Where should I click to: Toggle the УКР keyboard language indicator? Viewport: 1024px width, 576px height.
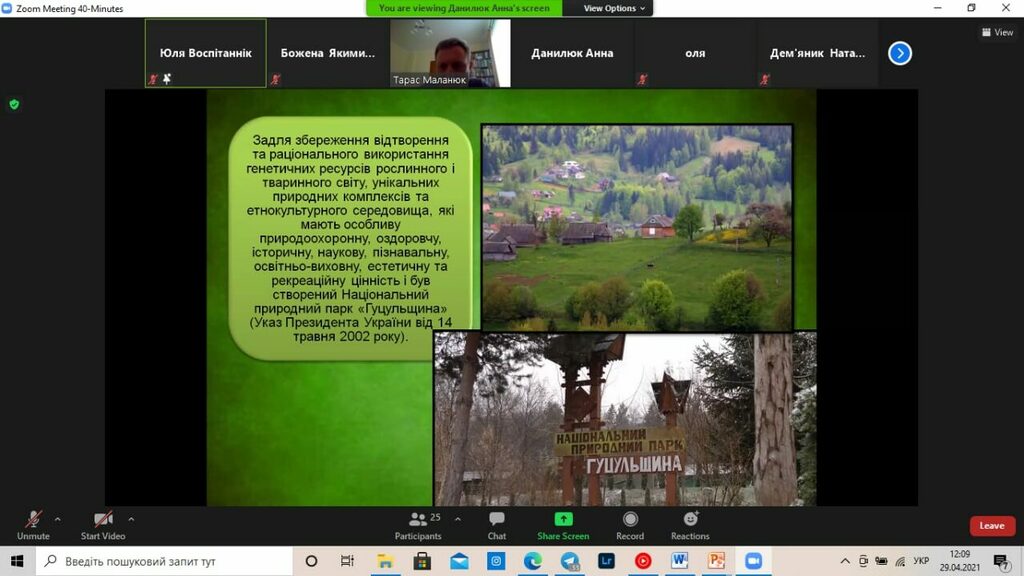click(921, 561)
